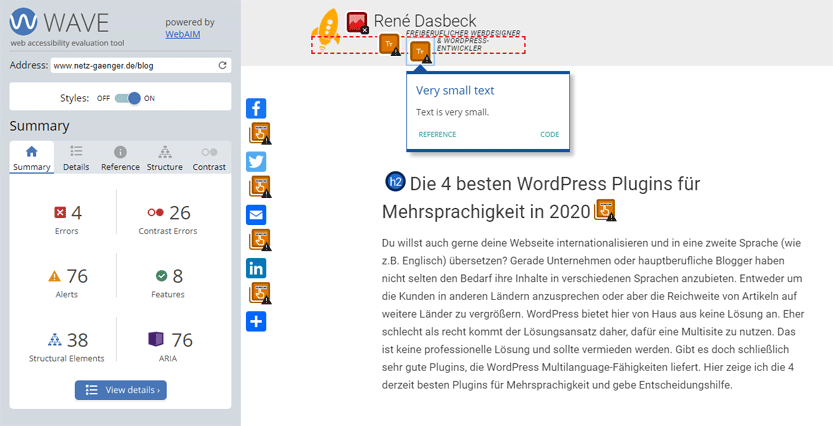Open the CODE link in the tooltip

pyautogui.click(x=550, y=134)
